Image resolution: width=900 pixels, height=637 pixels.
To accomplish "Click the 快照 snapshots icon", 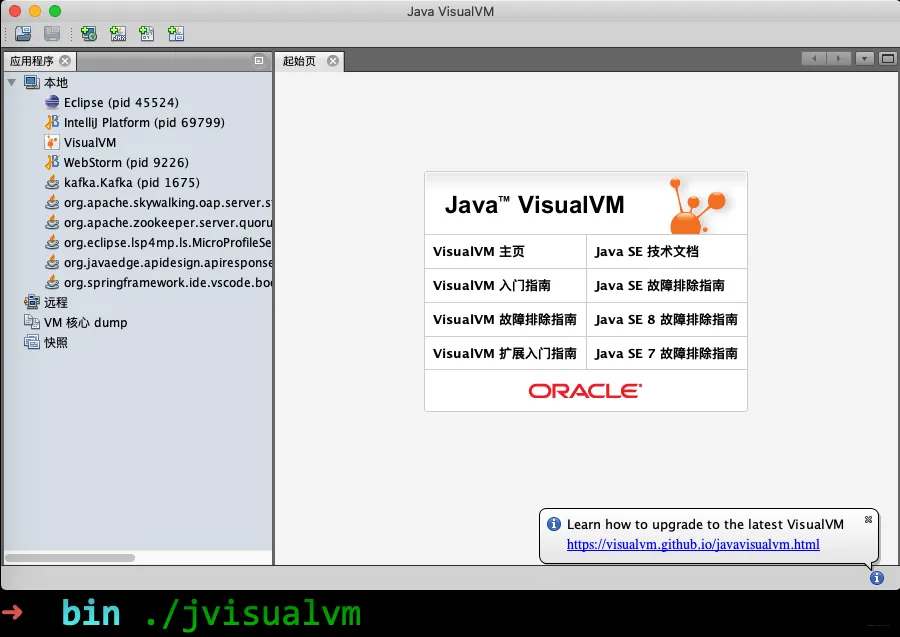I will pos(32,343).
